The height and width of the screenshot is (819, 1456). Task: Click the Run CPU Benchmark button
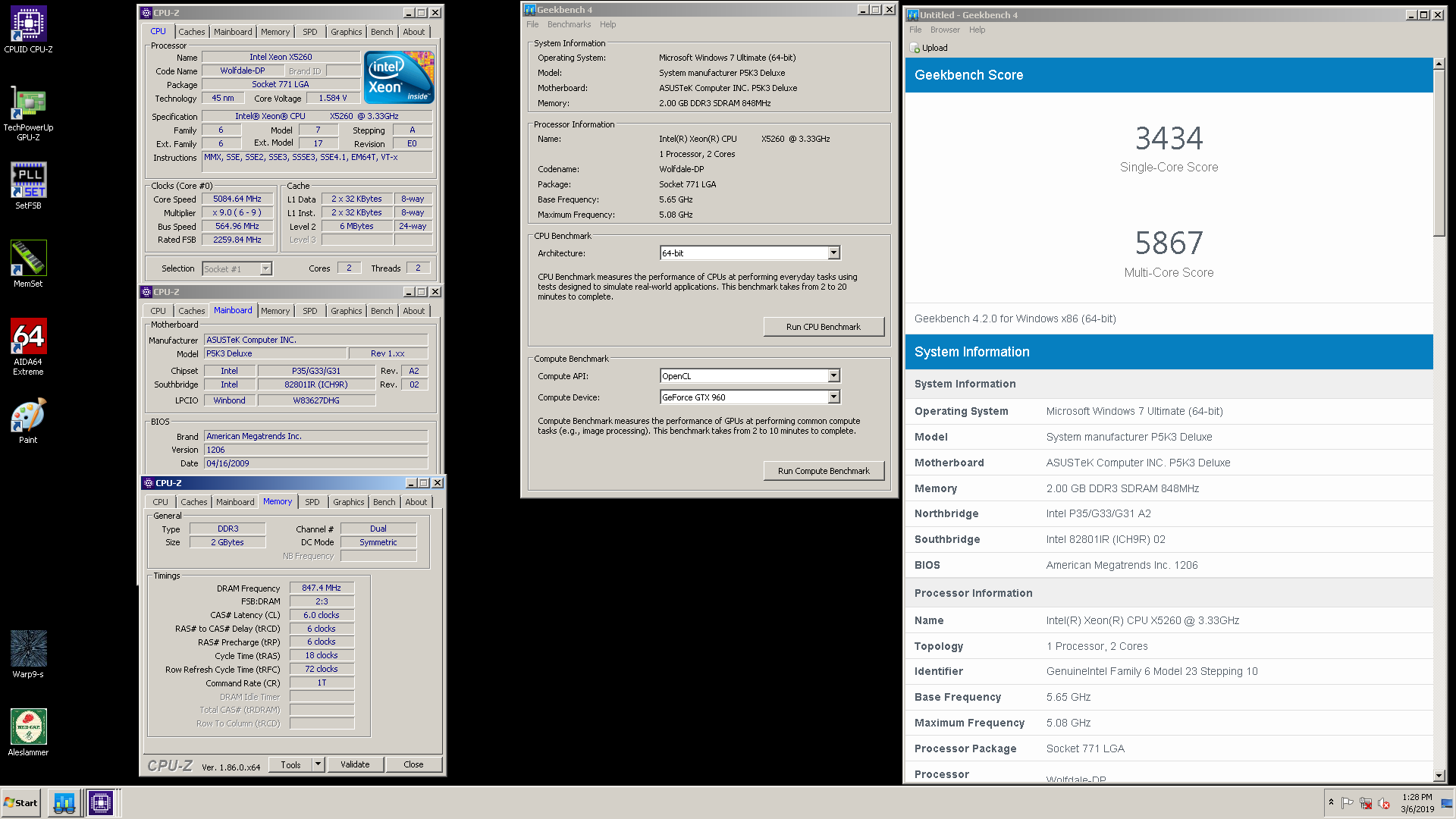click(x=824, y=327)
